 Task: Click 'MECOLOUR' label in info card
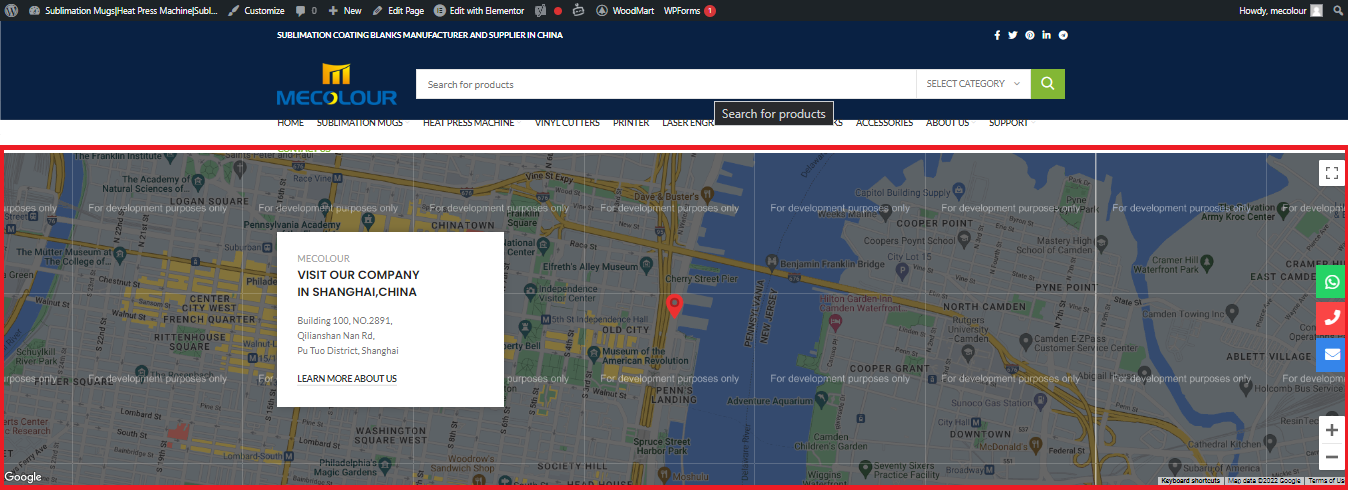click(x=323, y=258)
